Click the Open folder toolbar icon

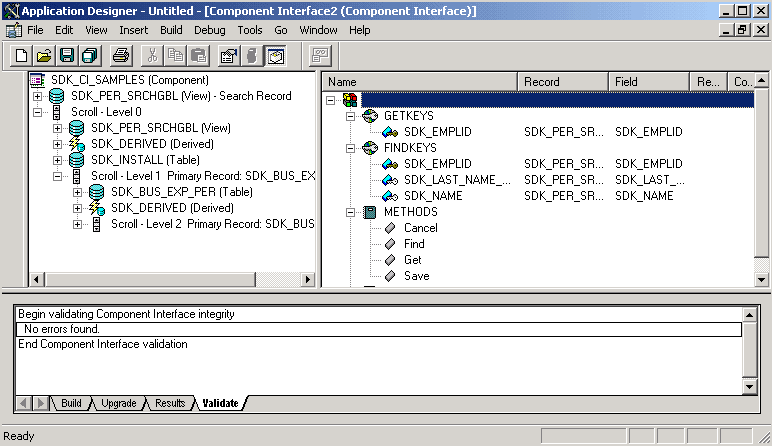[44, 56]
